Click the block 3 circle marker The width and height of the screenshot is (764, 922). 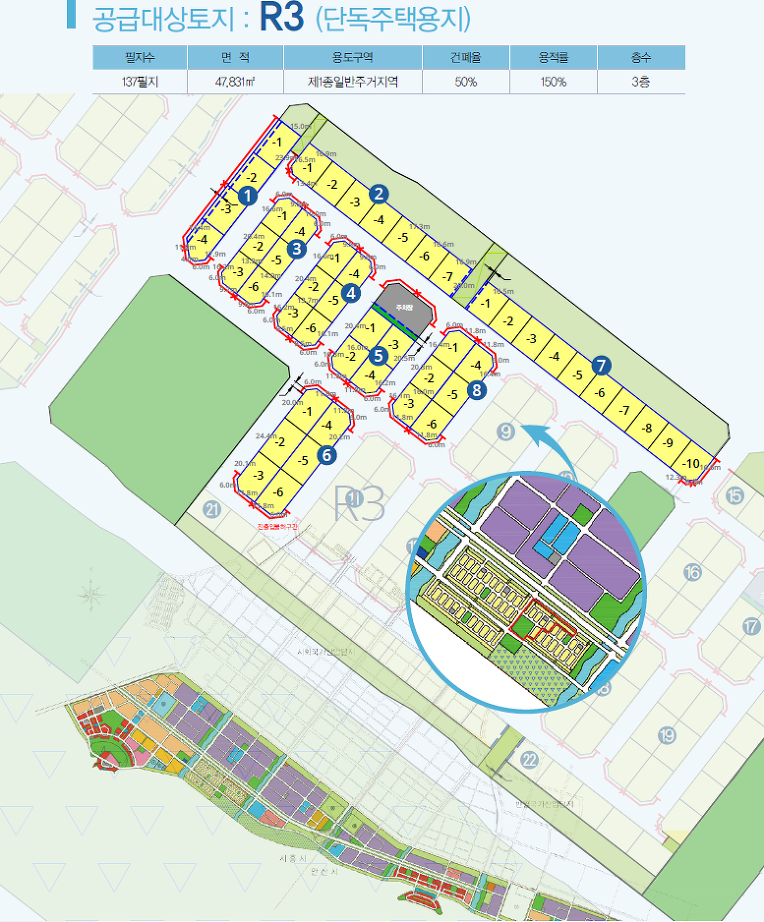click(x=296, y=249)
